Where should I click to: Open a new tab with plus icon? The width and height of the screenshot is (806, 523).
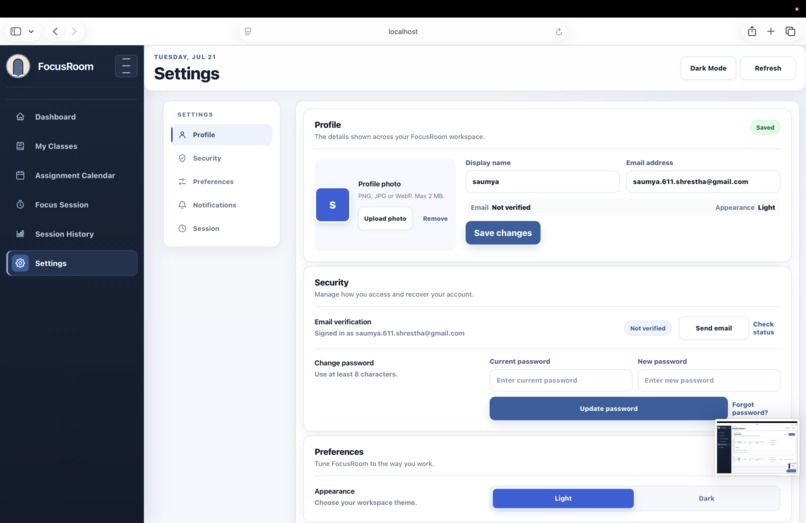[x=771, y=31]
